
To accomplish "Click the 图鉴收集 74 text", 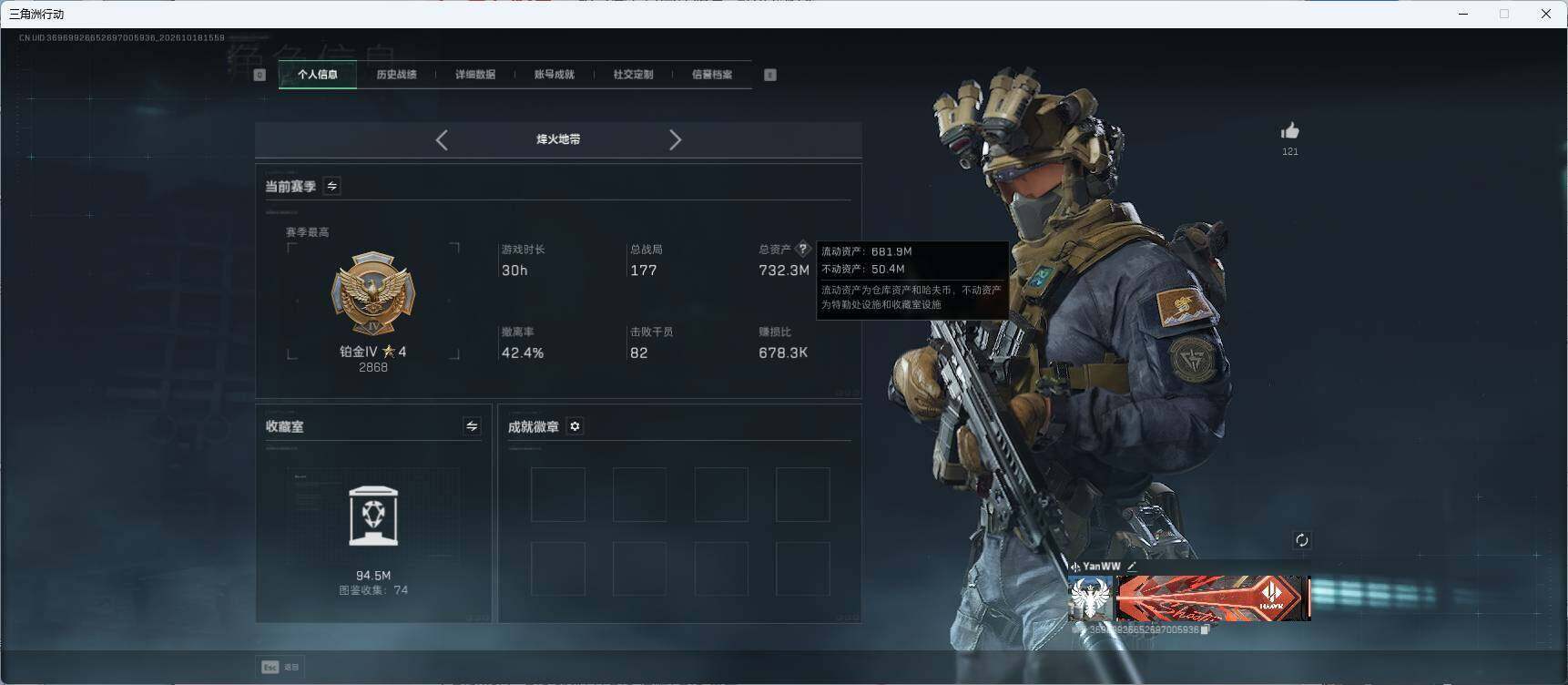I will pyautogui.click(x=373, y=590).
